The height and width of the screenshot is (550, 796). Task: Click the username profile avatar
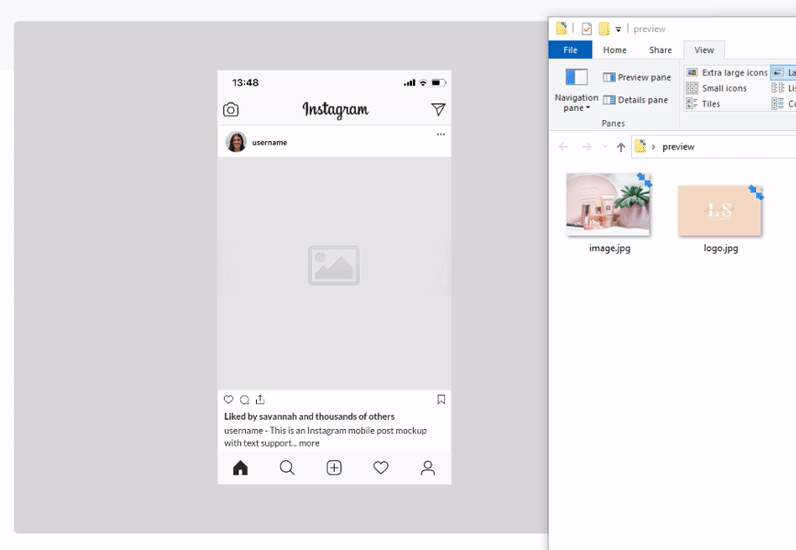point(236,142)
